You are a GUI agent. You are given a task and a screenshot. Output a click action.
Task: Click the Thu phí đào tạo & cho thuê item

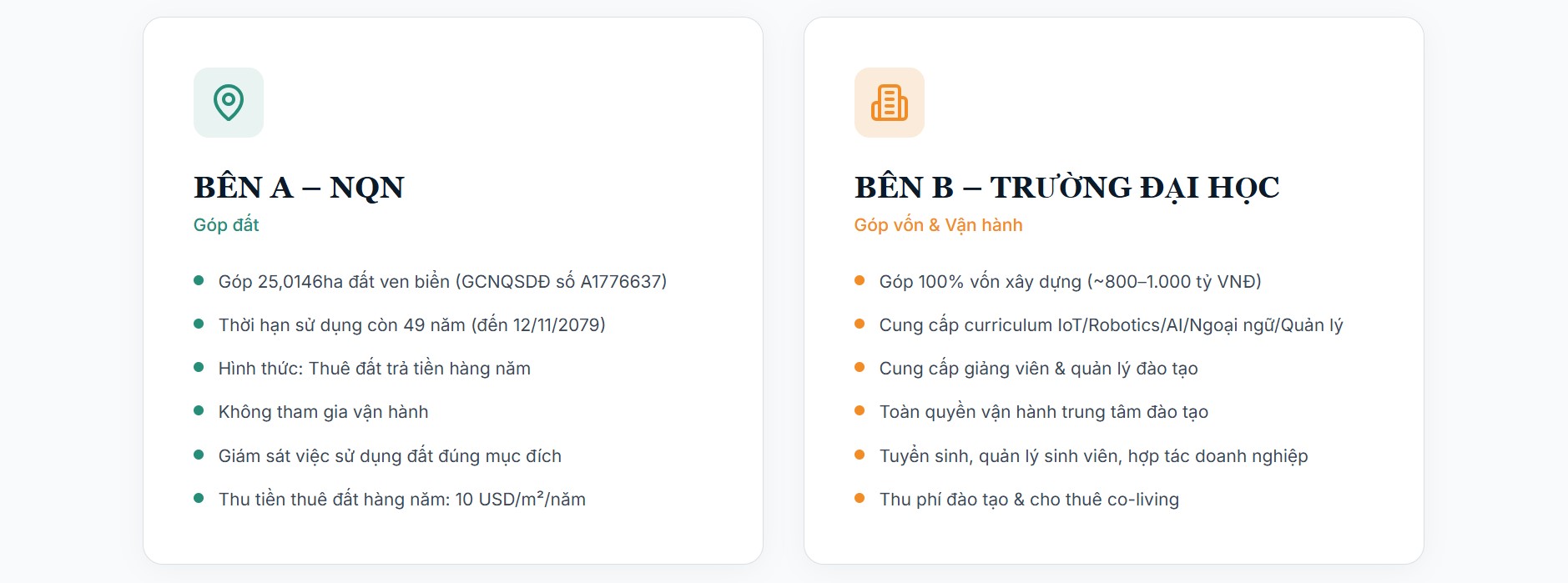pos(1029,500)
